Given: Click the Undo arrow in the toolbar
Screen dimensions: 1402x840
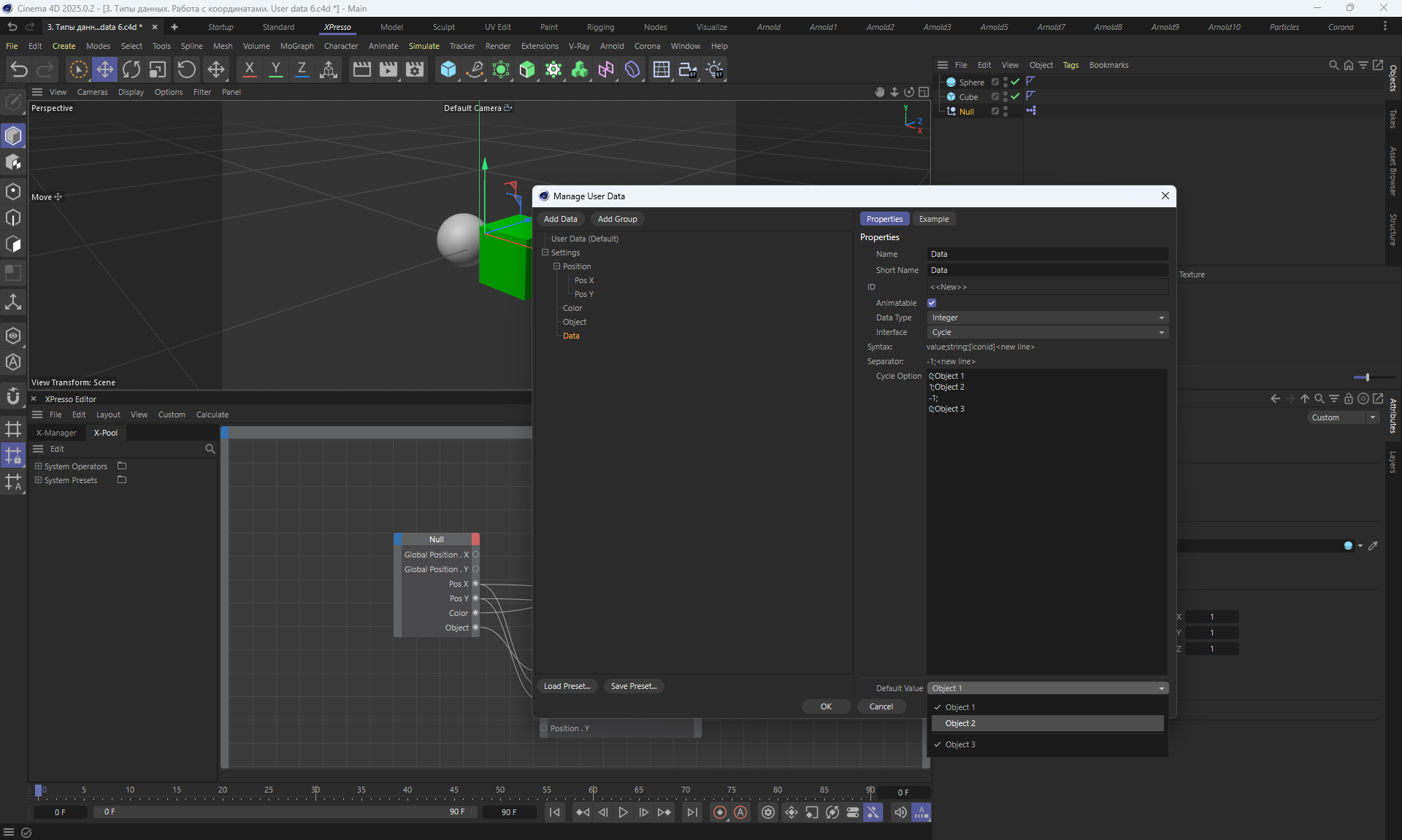Looking at the screenshot, I should pos(19,69).
